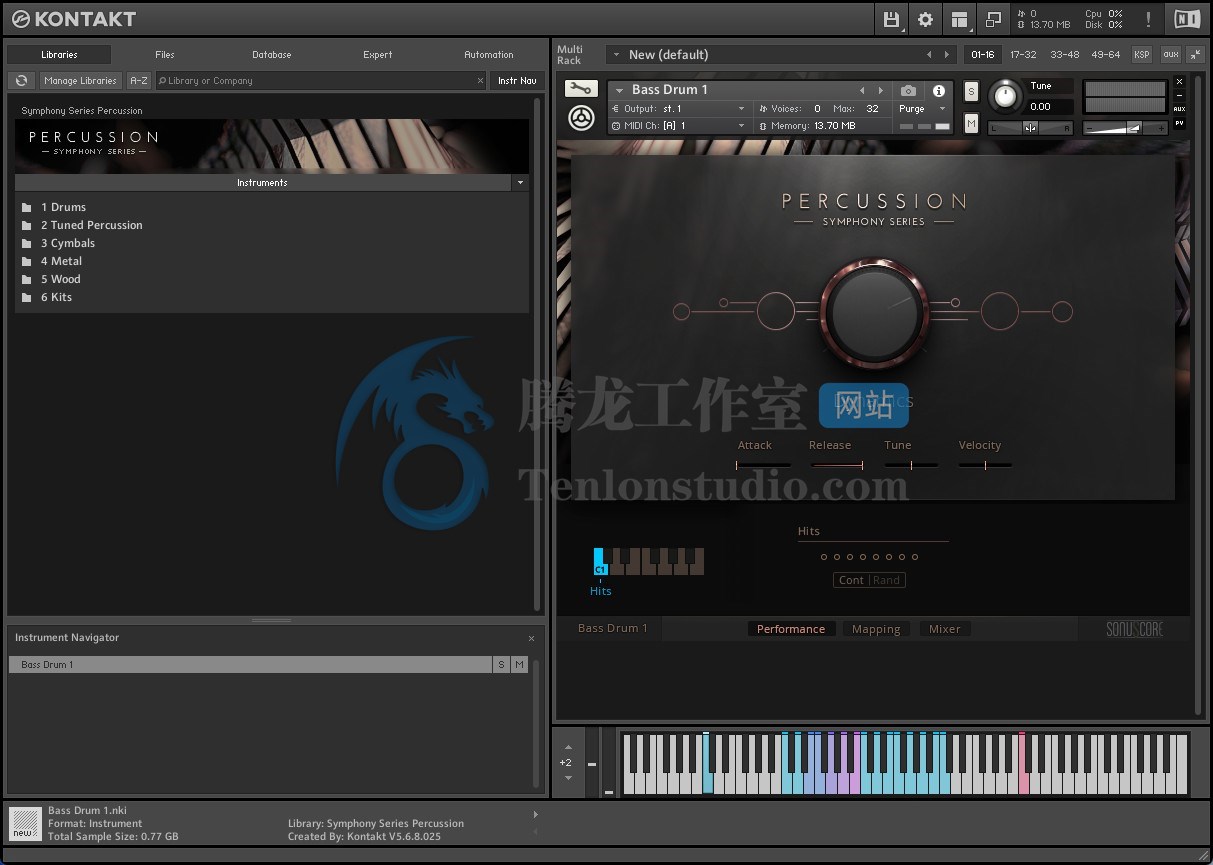Shift keyboard octave up arrow
Screen dimensions: 1213x865
click(x=568, y=747)
